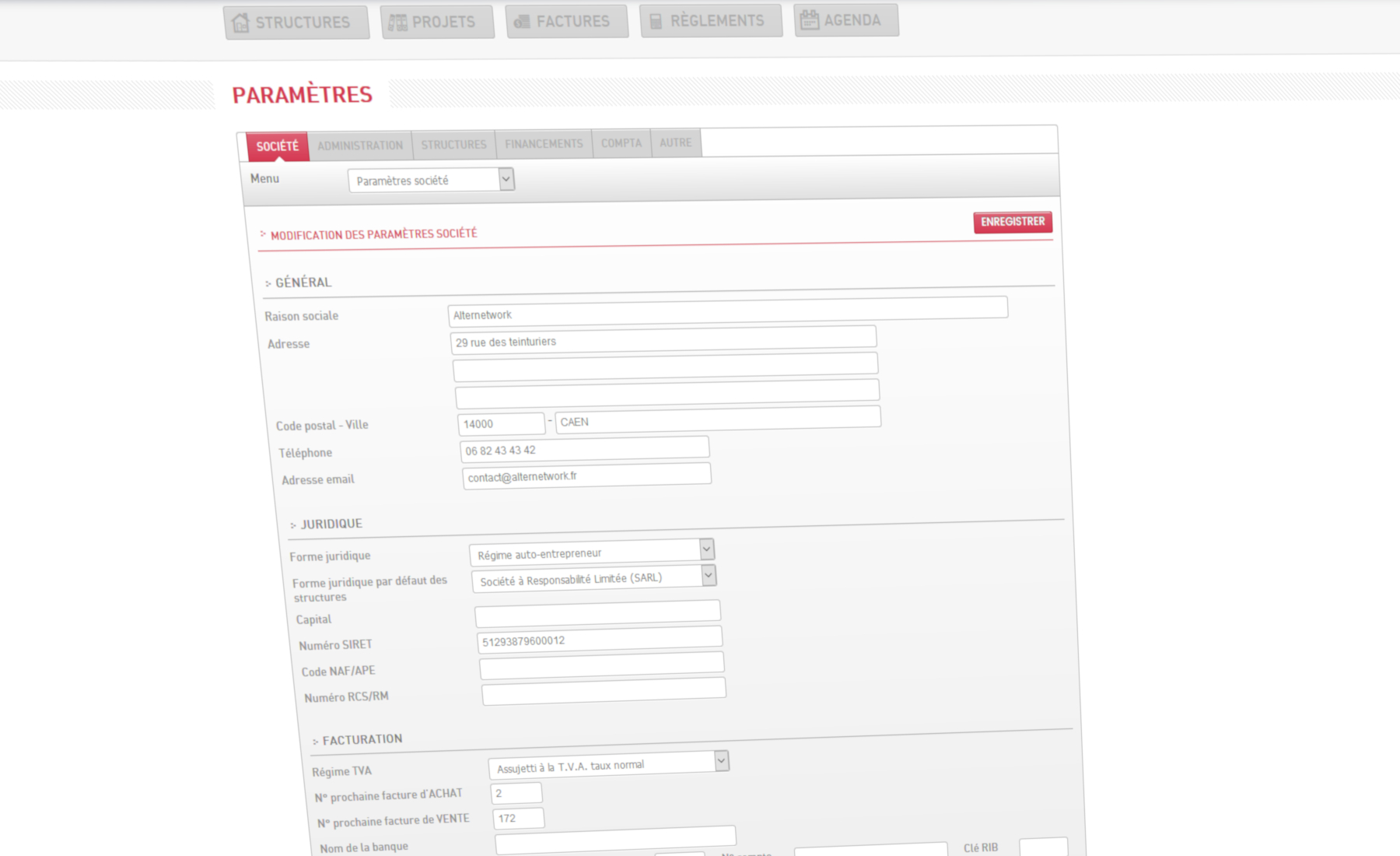Click the Factures icon in the navigation bar
Screen dimensions: 1400x856
522,22
